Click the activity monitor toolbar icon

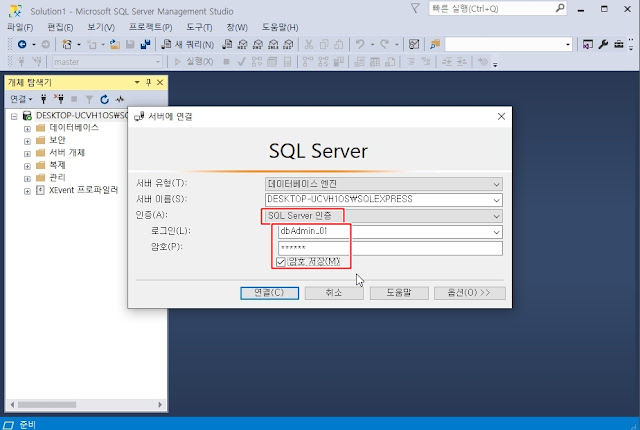(x=414, y=44)
